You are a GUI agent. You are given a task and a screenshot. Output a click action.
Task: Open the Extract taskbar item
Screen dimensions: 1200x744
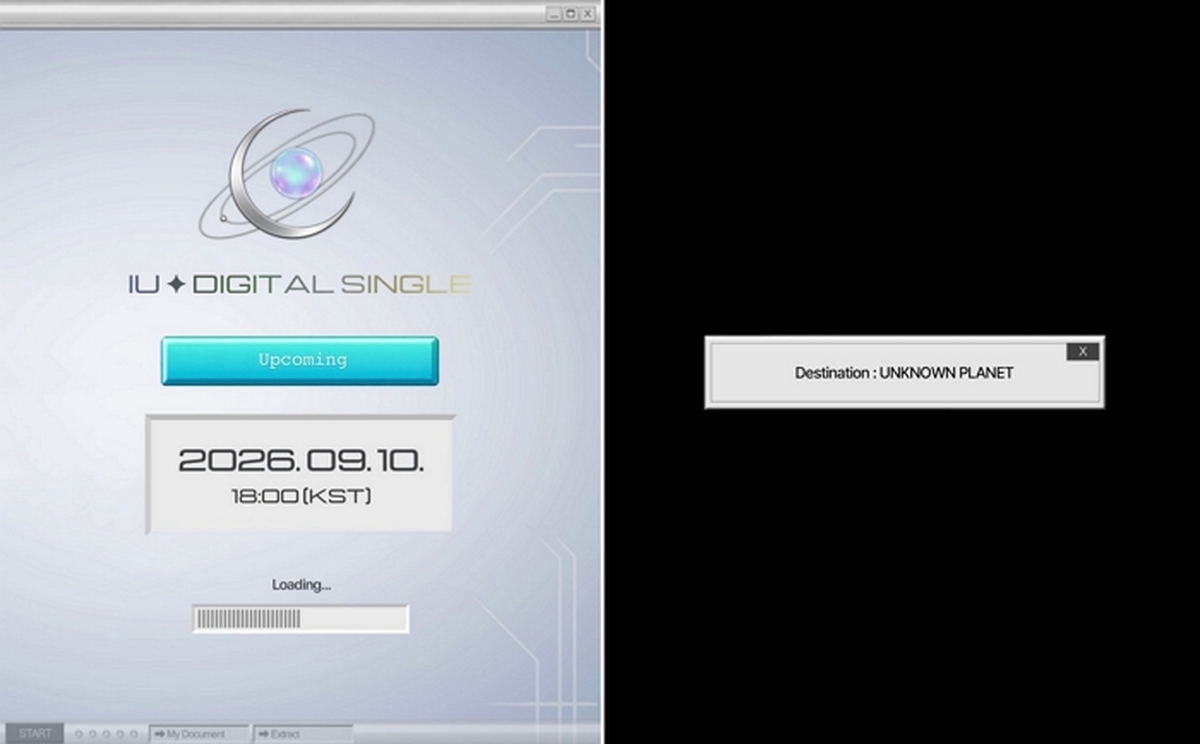tap(303, 734)
